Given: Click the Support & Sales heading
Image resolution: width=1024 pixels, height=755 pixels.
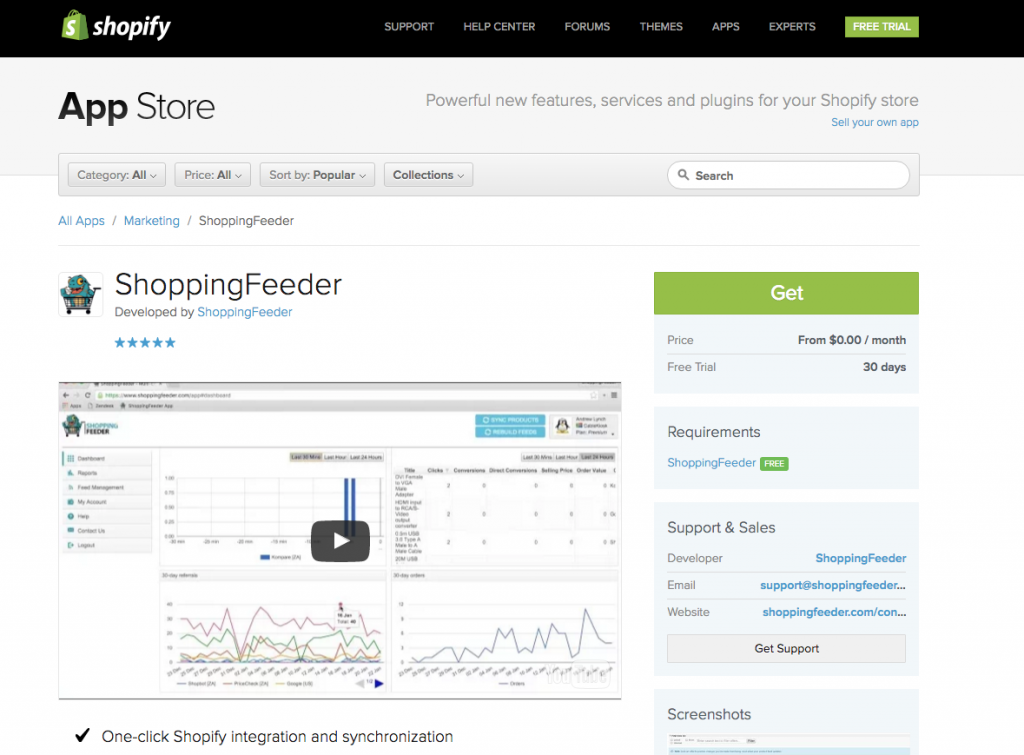Looking at the screenshot, I should tap(721, 528).
